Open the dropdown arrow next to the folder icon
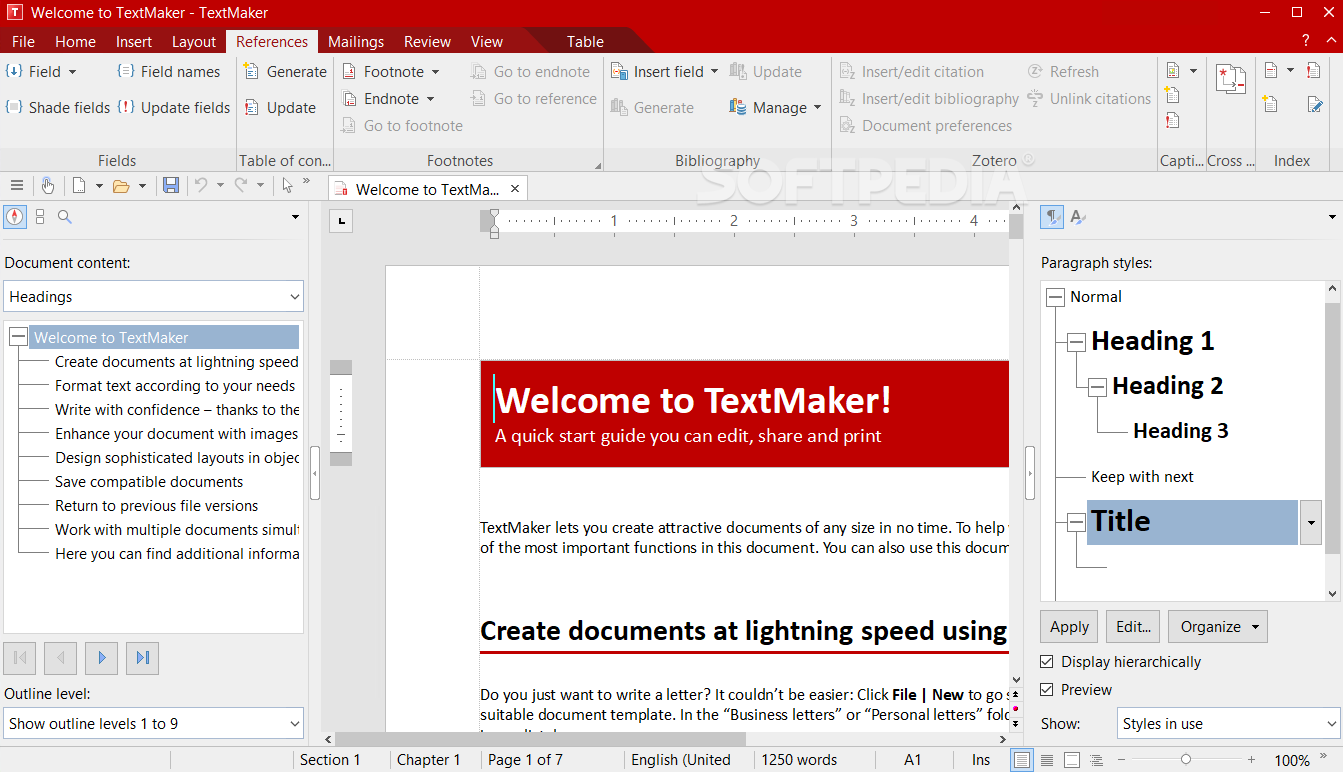Image resolution: width=1343 pixels, height=772 pixels. [142, 186]
